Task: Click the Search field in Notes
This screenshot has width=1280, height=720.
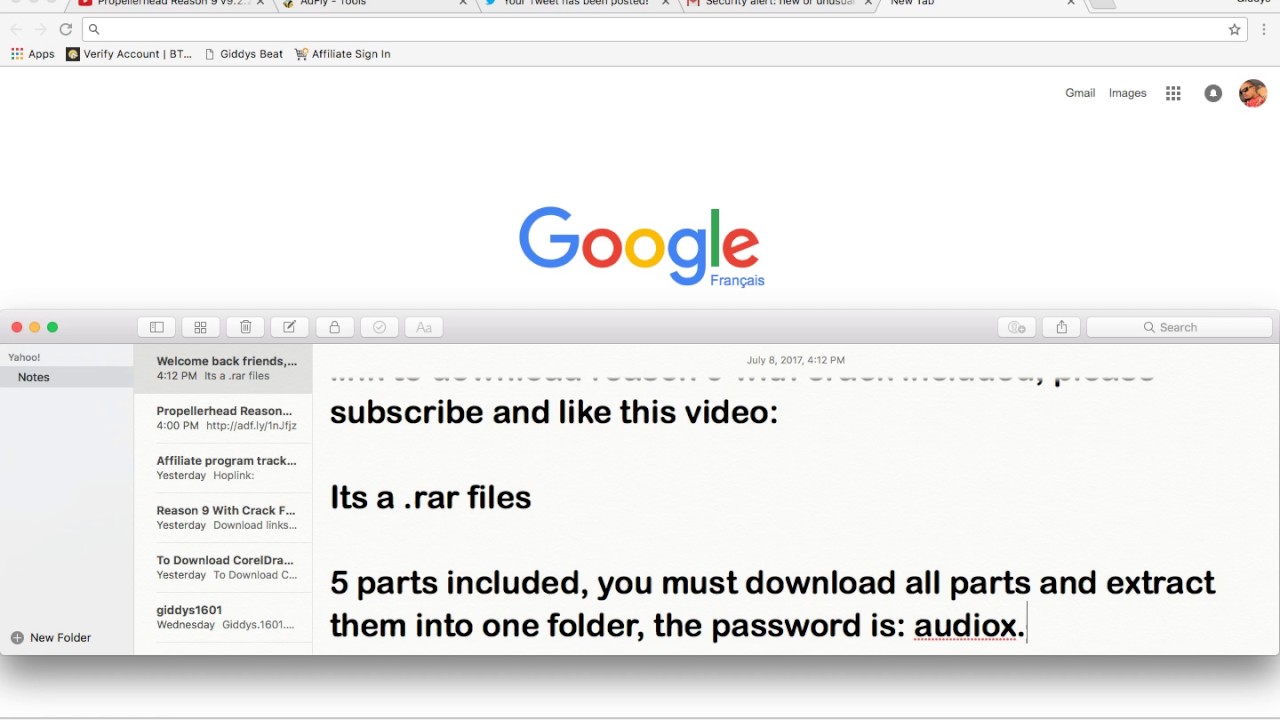Action: tap(1179, 327)
